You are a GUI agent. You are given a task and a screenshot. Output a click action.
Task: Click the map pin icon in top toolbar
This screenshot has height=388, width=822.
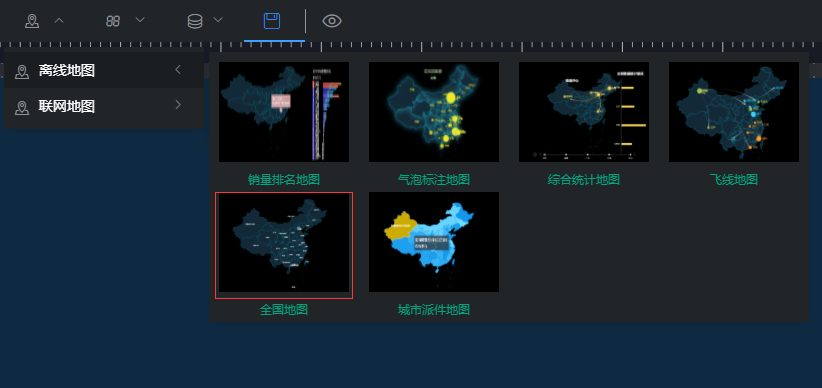32,21
